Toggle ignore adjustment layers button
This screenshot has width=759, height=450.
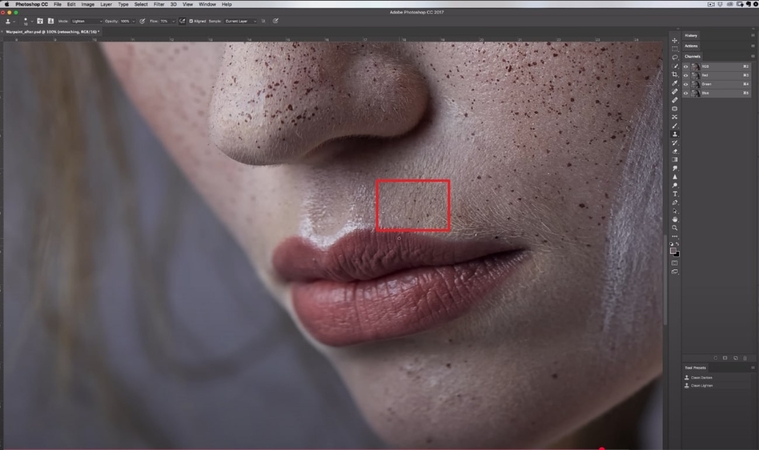point(263,21)
